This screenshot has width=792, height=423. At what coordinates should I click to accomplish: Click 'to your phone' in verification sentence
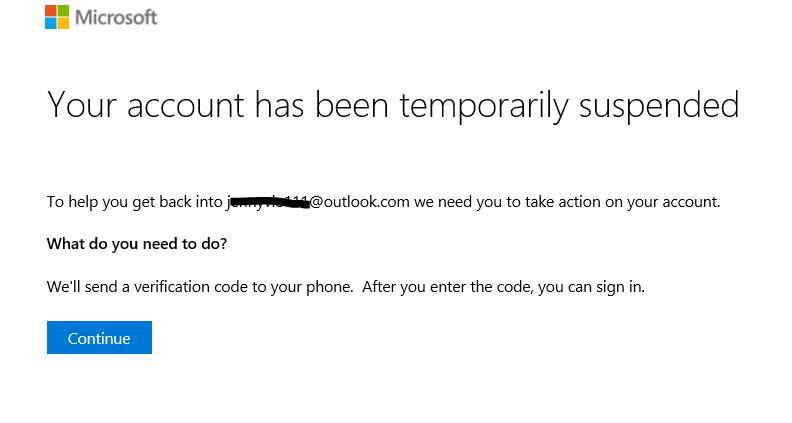(302, 287)
